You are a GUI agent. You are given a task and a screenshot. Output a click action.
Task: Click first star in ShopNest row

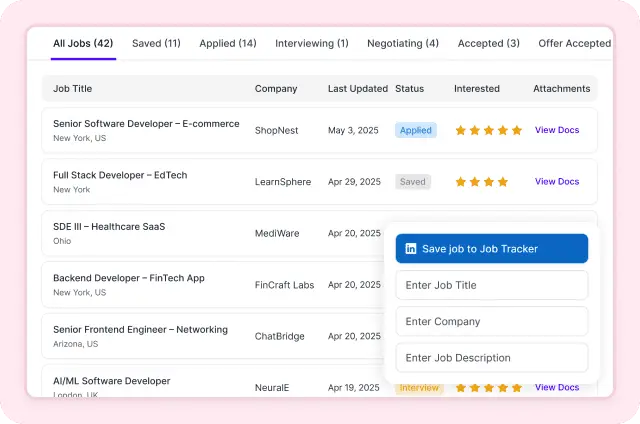[461, 130]
